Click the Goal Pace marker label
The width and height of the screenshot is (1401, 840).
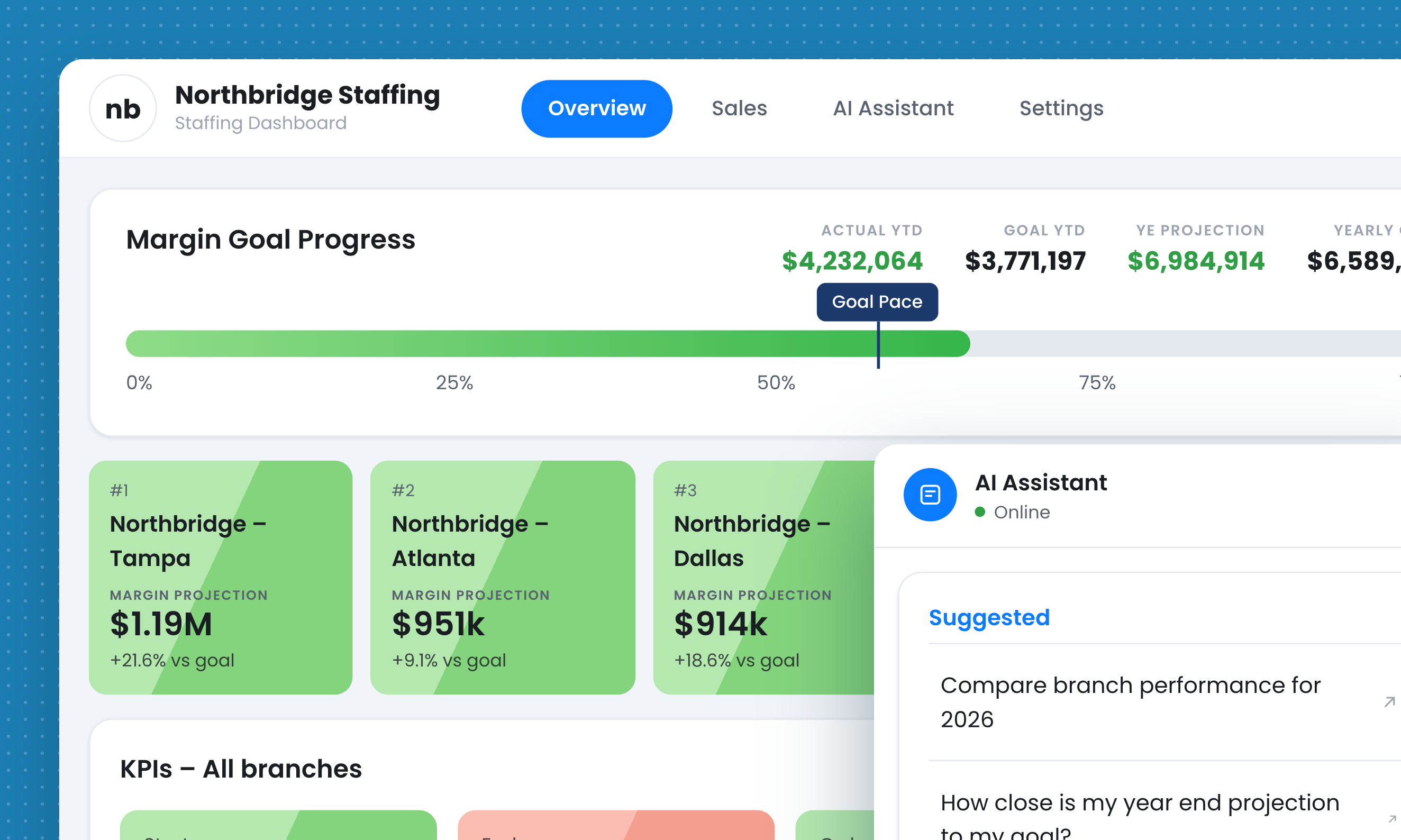[877, 302]
